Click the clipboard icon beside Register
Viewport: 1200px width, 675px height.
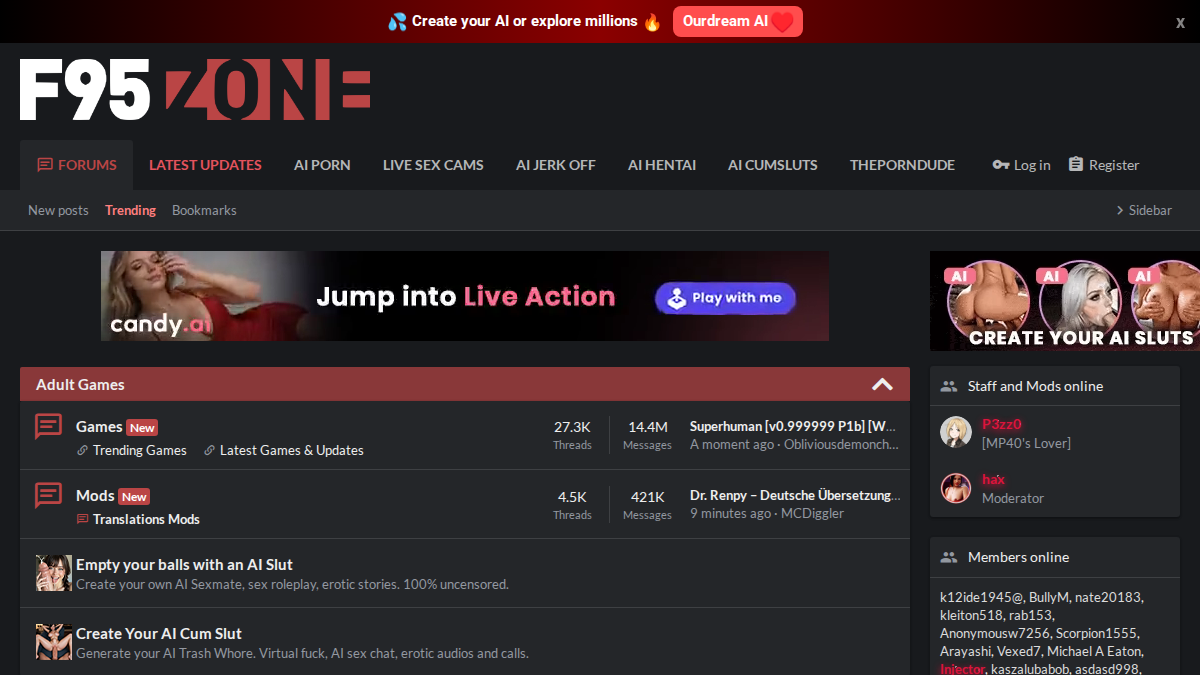tap(1076, 164)
